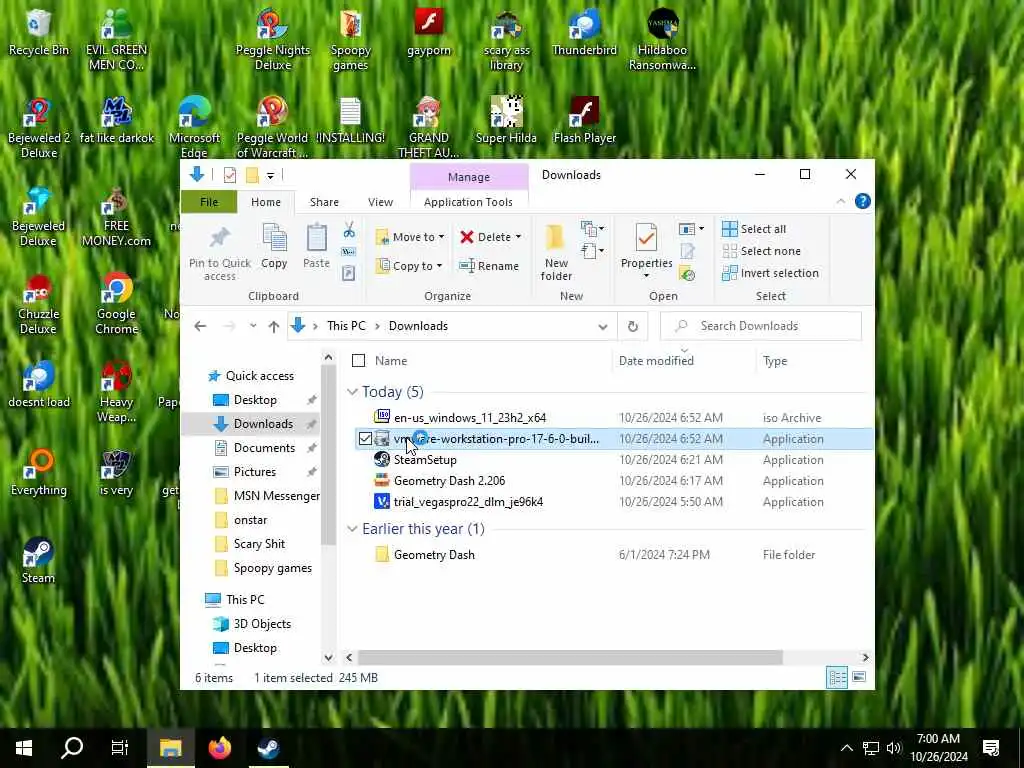This screenshot has height=768, width=1024.
Task: Expand the Delete dropdown arrow
Action: click(519, 237)
